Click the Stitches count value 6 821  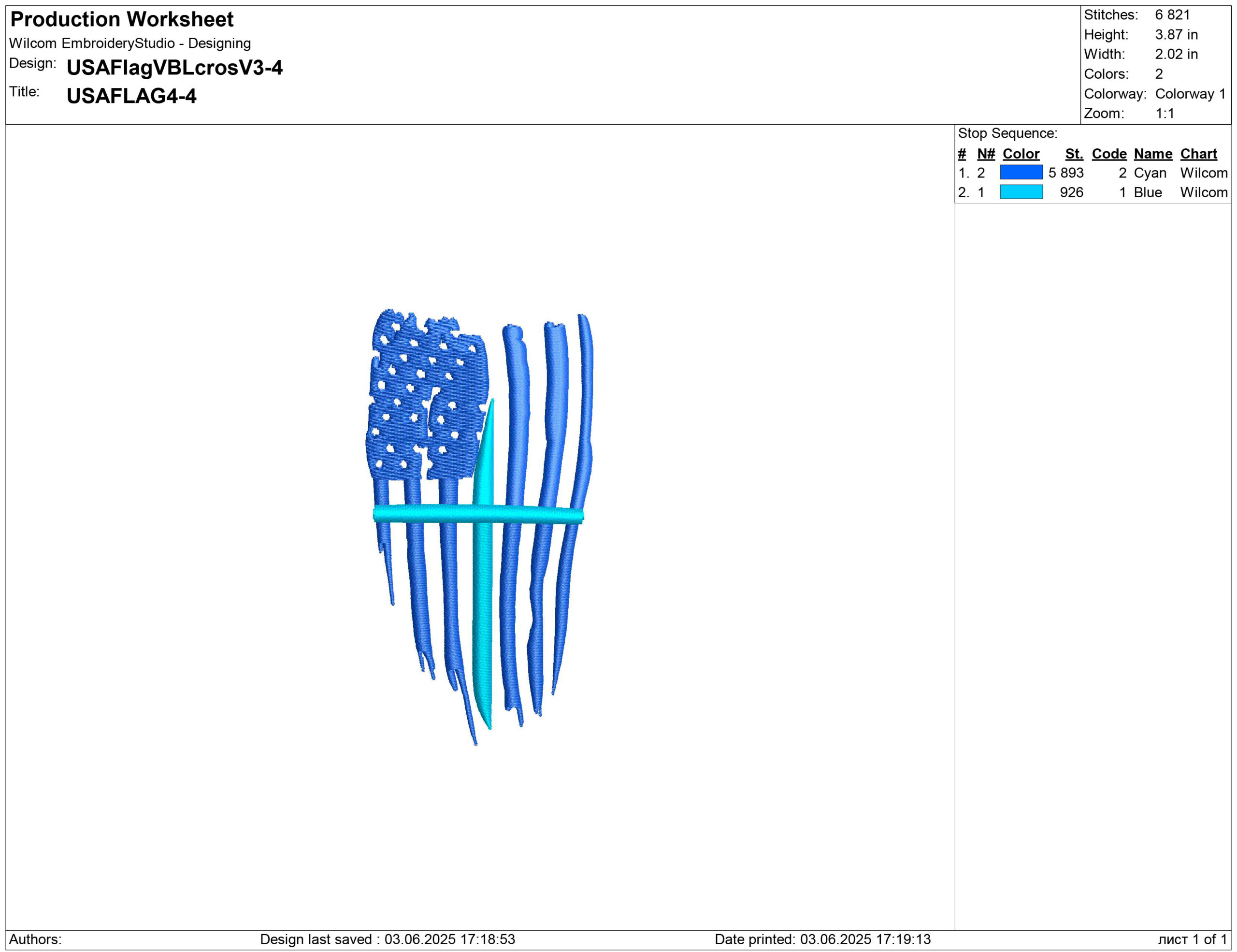pyautogui.click(x=1172, y=14)
